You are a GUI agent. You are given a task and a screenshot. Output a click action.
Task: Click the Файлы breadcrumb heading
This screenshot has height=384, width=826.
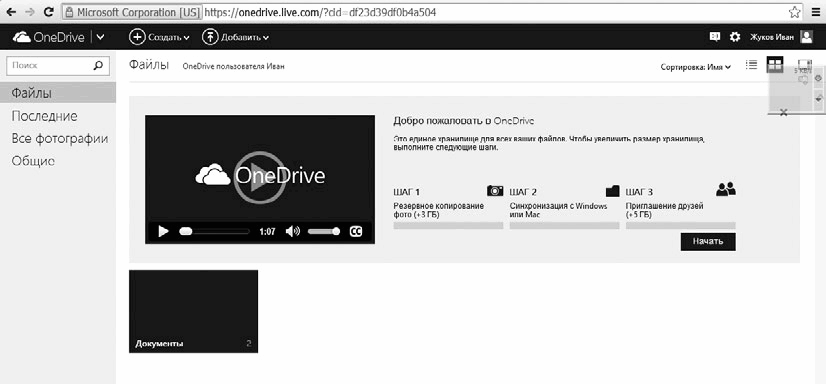pyautogui.click(x=149, y=65)
